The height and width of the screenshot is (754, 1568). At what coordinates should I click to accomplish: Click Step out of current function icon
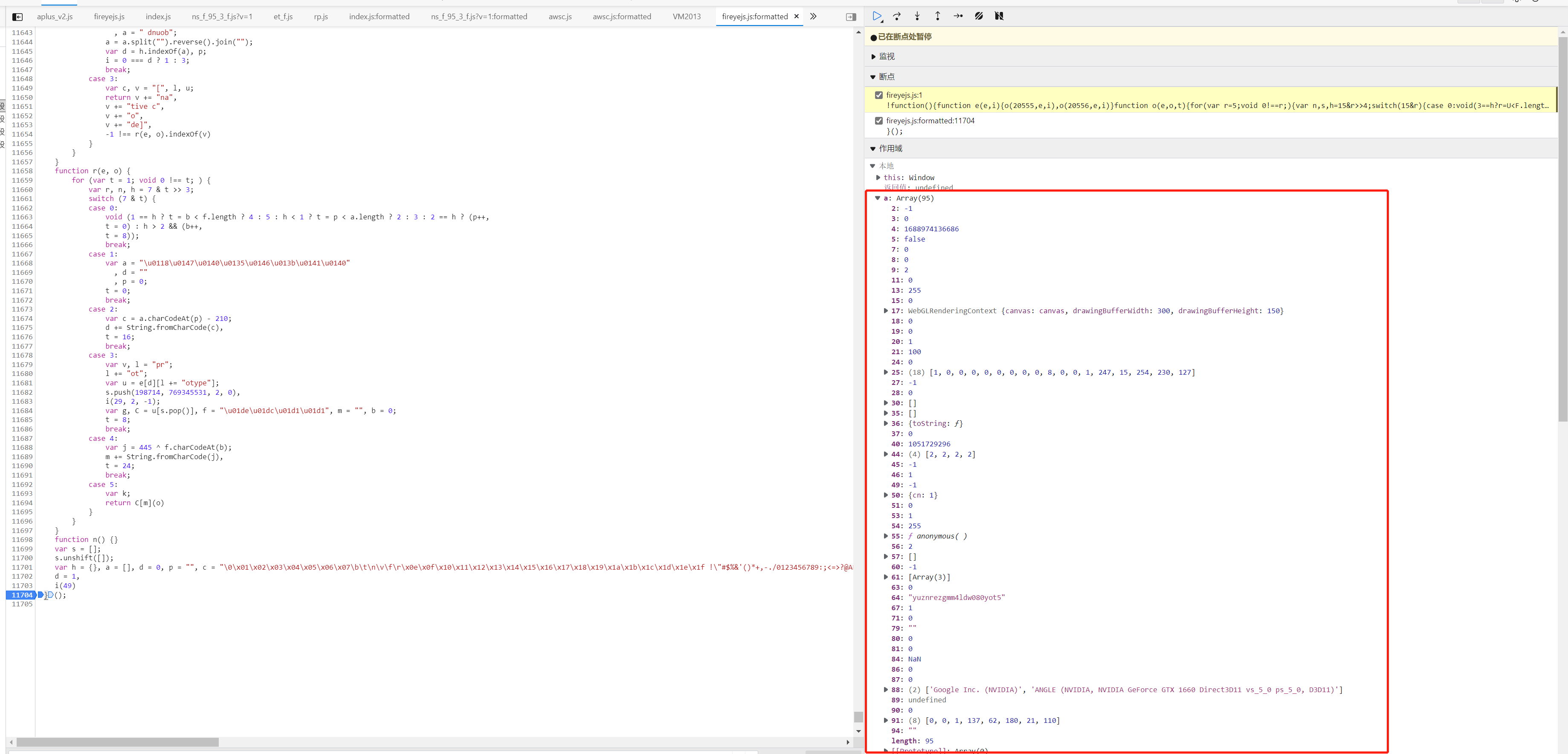pyautogui.click(x=937, y=17)
